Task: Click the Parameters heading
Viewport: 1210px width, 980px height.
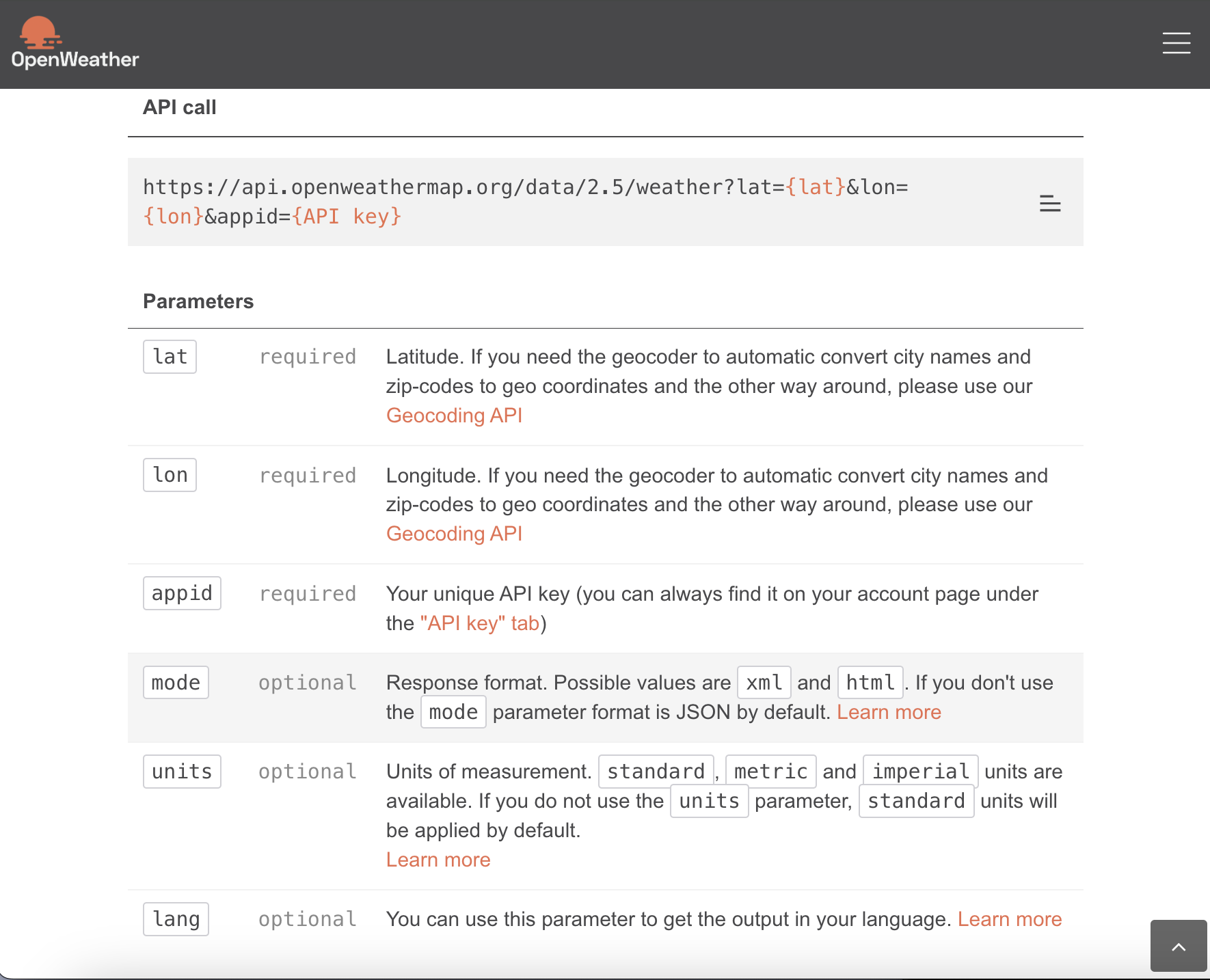Action: coord(198,301)
